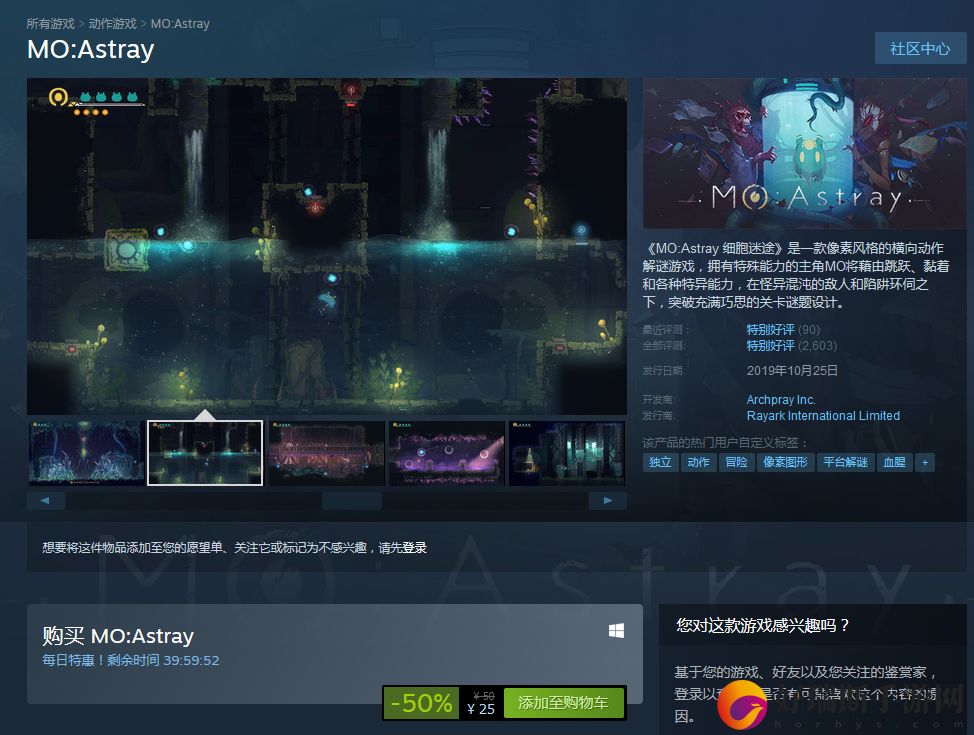Click the right arrow of thumbnail strip
The width and height of the screenshot is (974, 735).
608,501
